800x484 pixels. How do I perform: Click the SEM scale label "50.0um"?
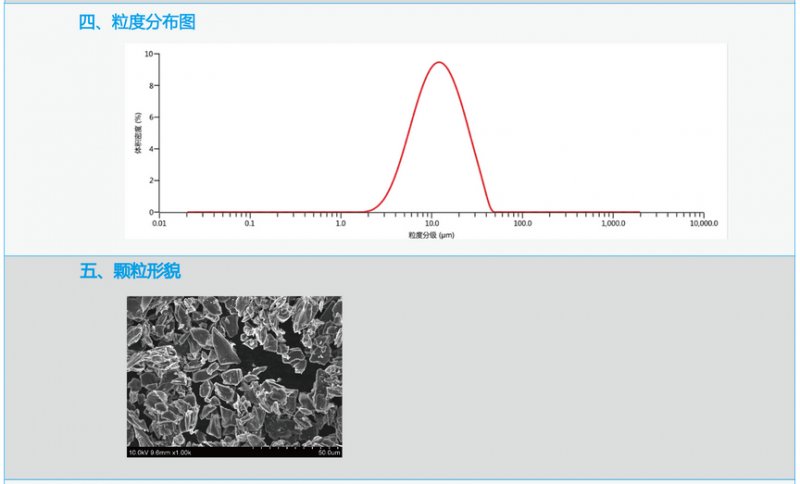click(x=329, y=452)
